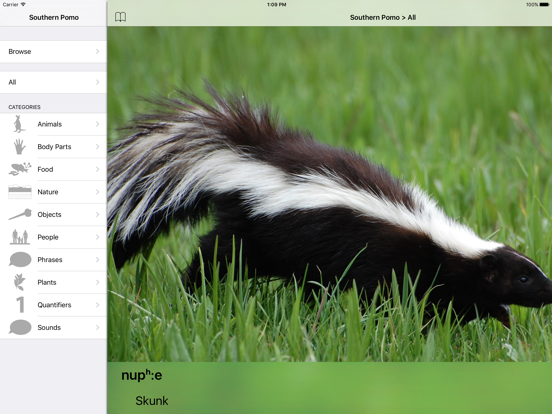Select the Phrases speech bubble icon
This screenshot has width=552, height=414.
[20, 259]
